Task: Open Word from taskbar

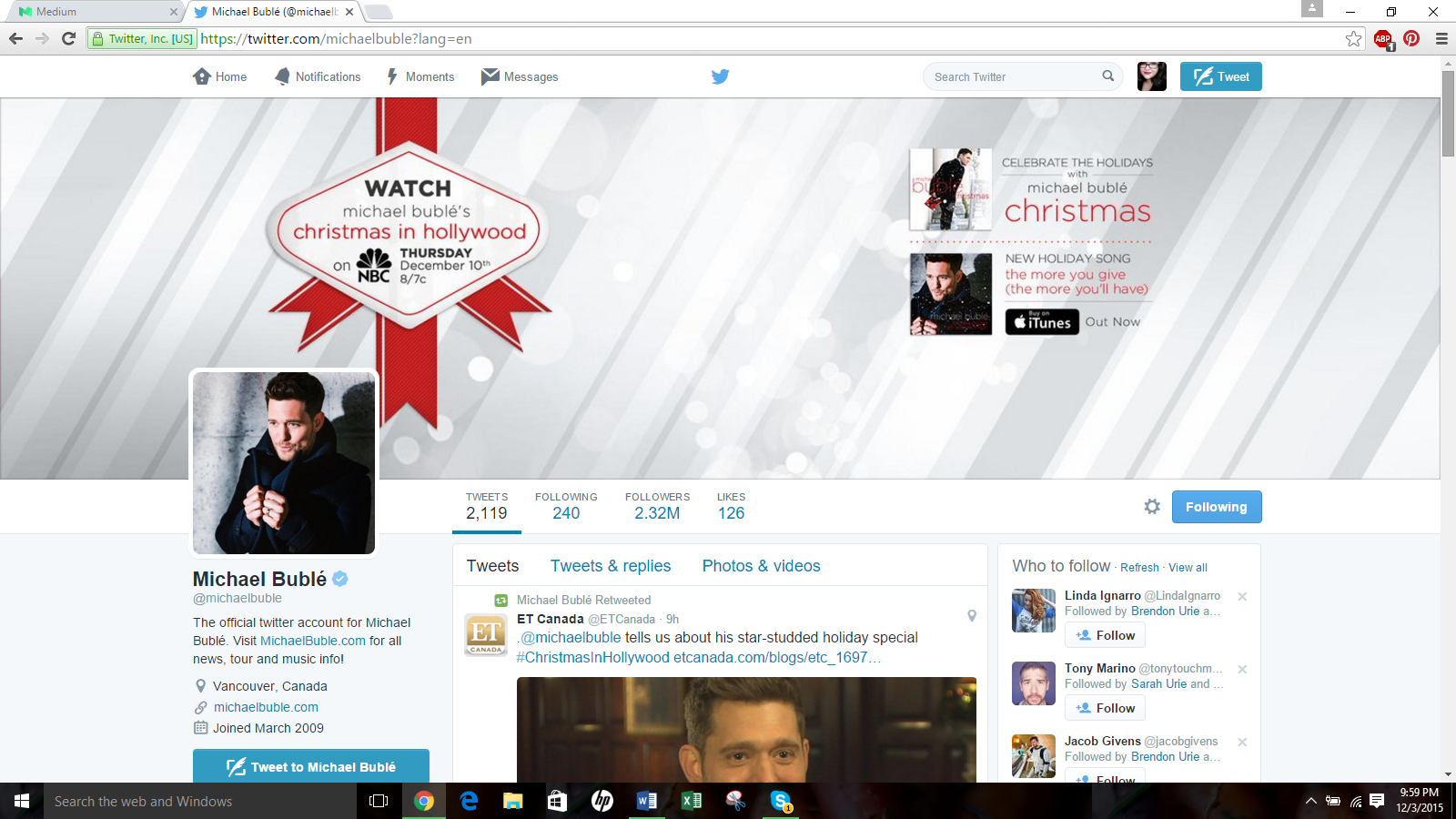Action: coord(647,801)
